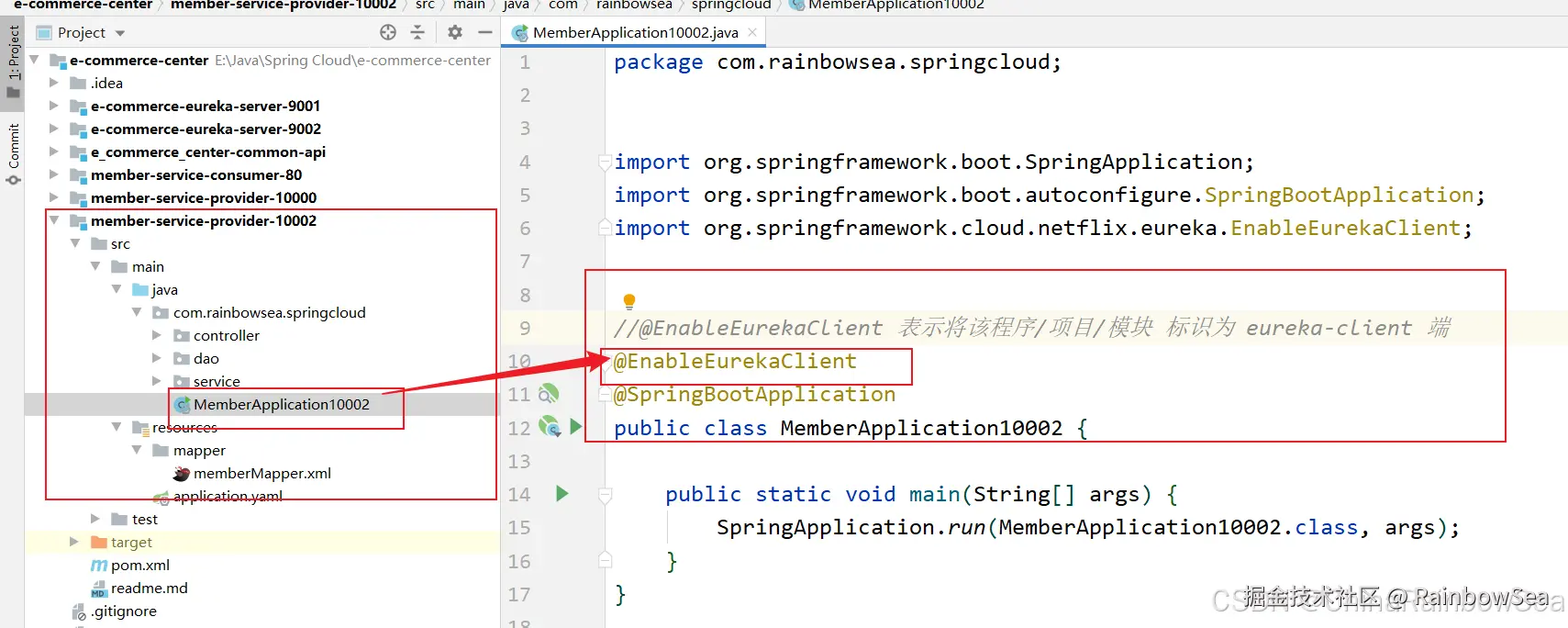Screen dimensions: 1568x628
Task: Expand the controller package arrow
Action: pos(157,335)
